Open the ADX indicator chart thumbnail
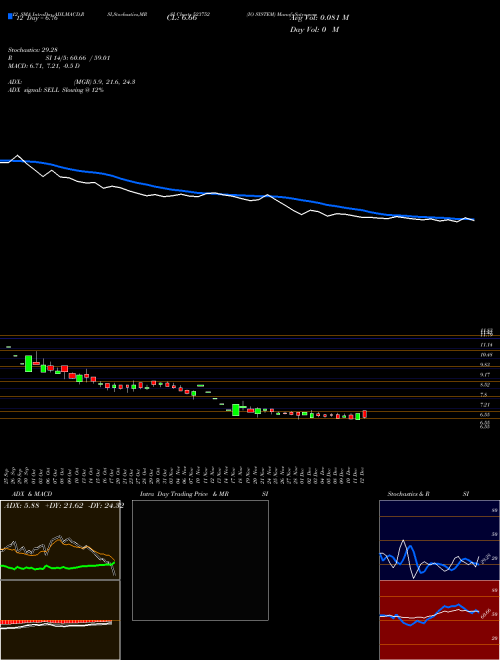Screen dimensions: 500x660 click(x=60, y=540)
